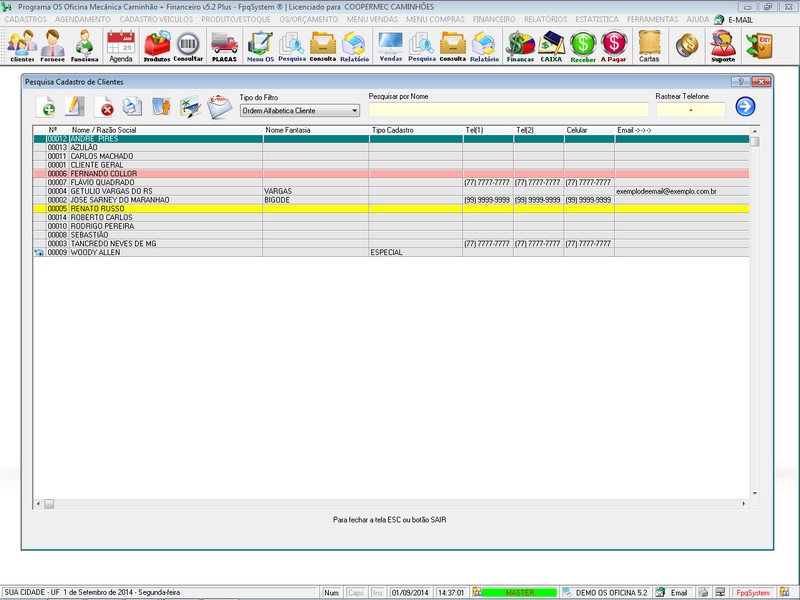
Task: Open the Suporte icon
Action: 723,46
